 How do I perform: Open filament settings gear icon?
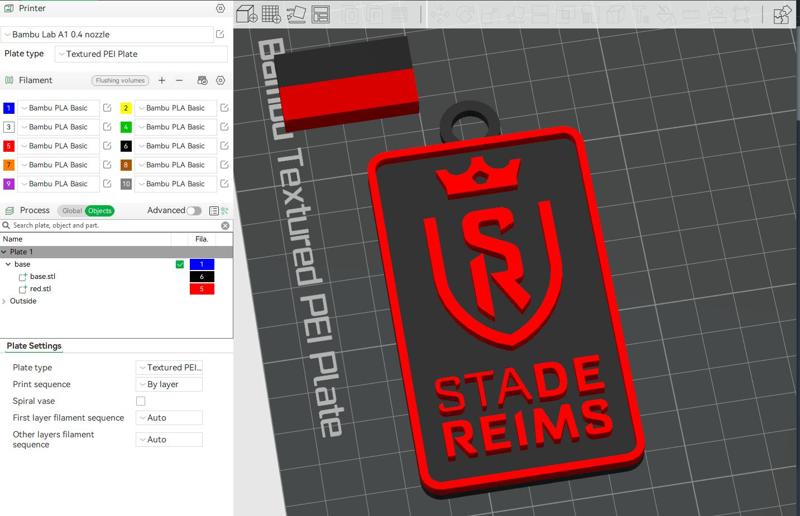point(220,80)
